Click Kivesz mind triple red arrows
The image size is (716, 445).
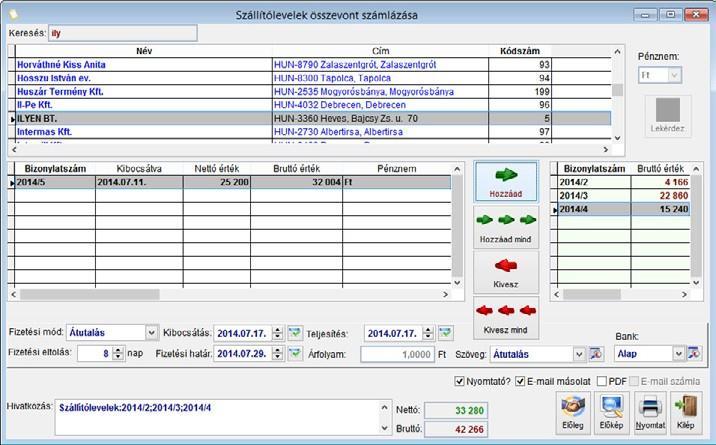[x=506, y=318]
